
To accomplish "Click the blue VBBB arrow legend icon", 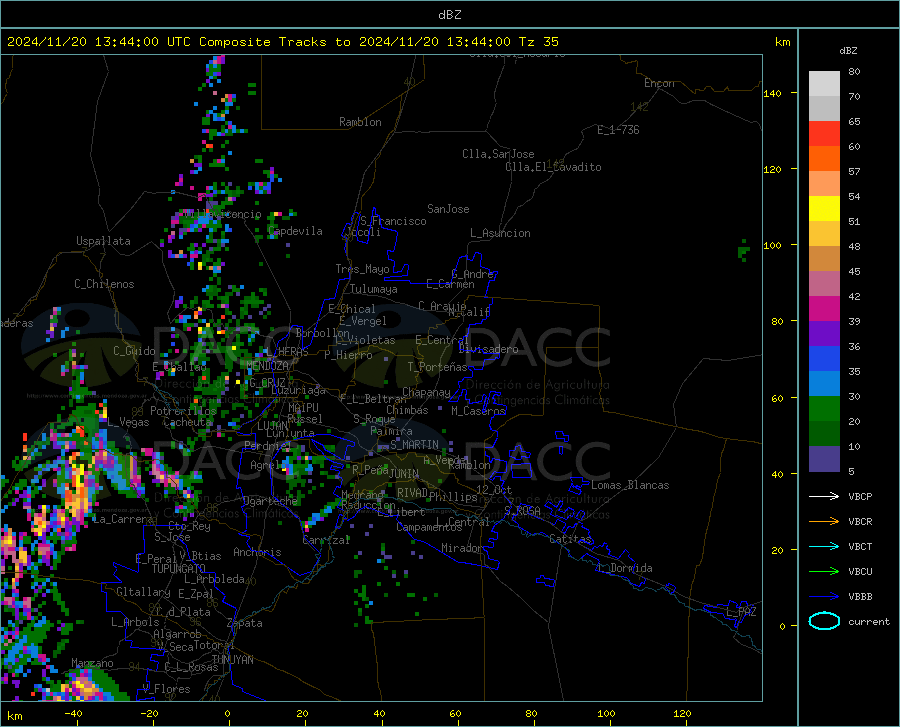I will click(824, 597).
